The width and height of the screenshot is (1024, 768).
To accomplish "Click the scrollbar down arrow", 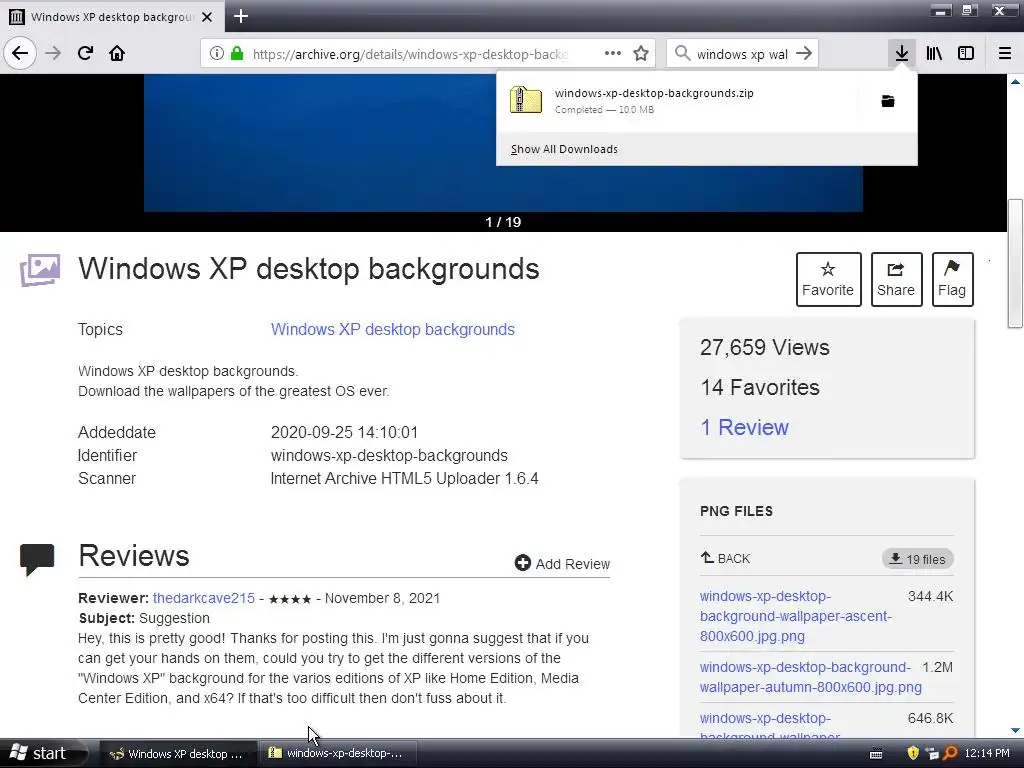I will coord(1015,730).
